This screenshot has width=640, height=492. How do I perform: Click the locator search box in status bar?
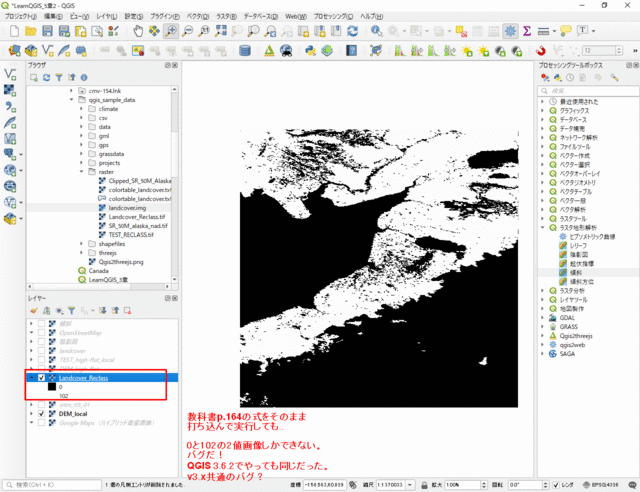(x=52, y=485)
